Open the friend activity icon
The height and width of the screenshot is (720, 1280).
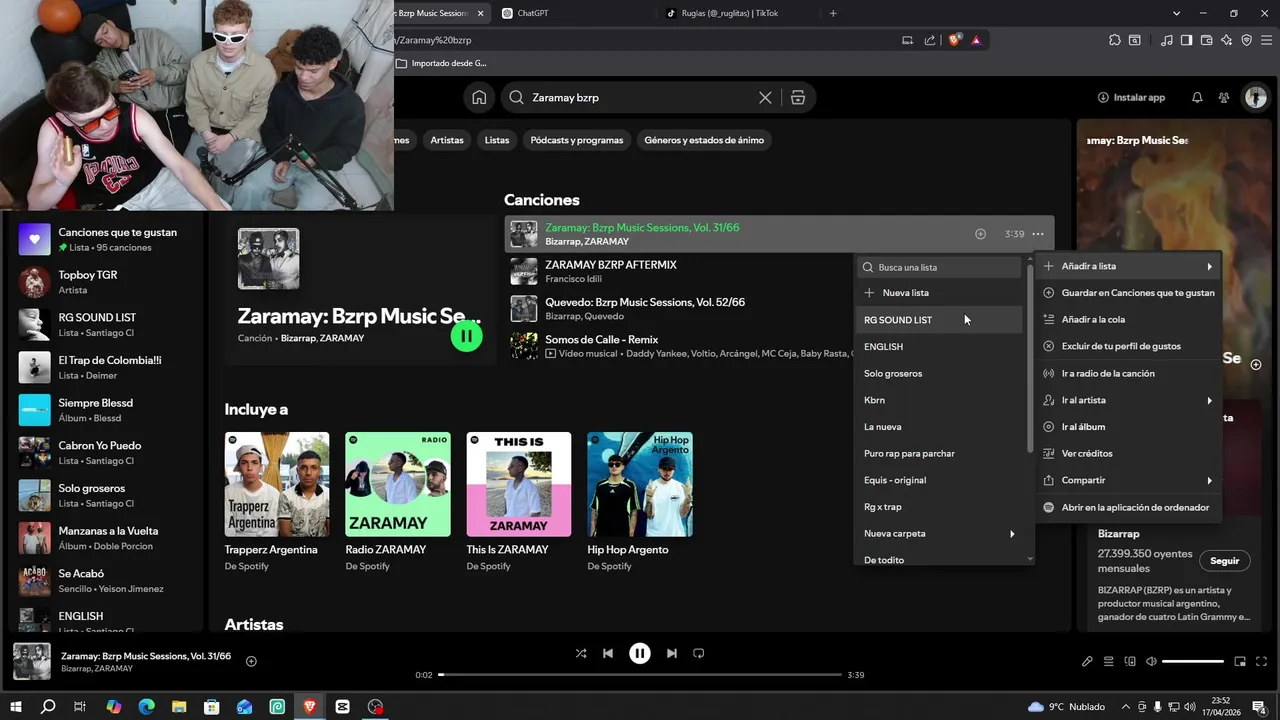[x=1224, y=97]
